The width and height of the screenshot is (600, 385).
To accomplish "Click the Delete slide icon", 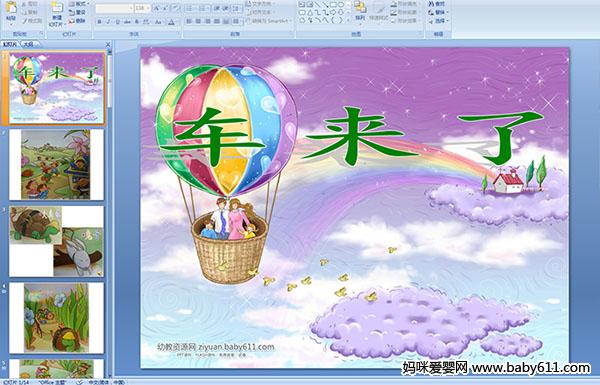I will pyautogui.click(x=78, y=21).
